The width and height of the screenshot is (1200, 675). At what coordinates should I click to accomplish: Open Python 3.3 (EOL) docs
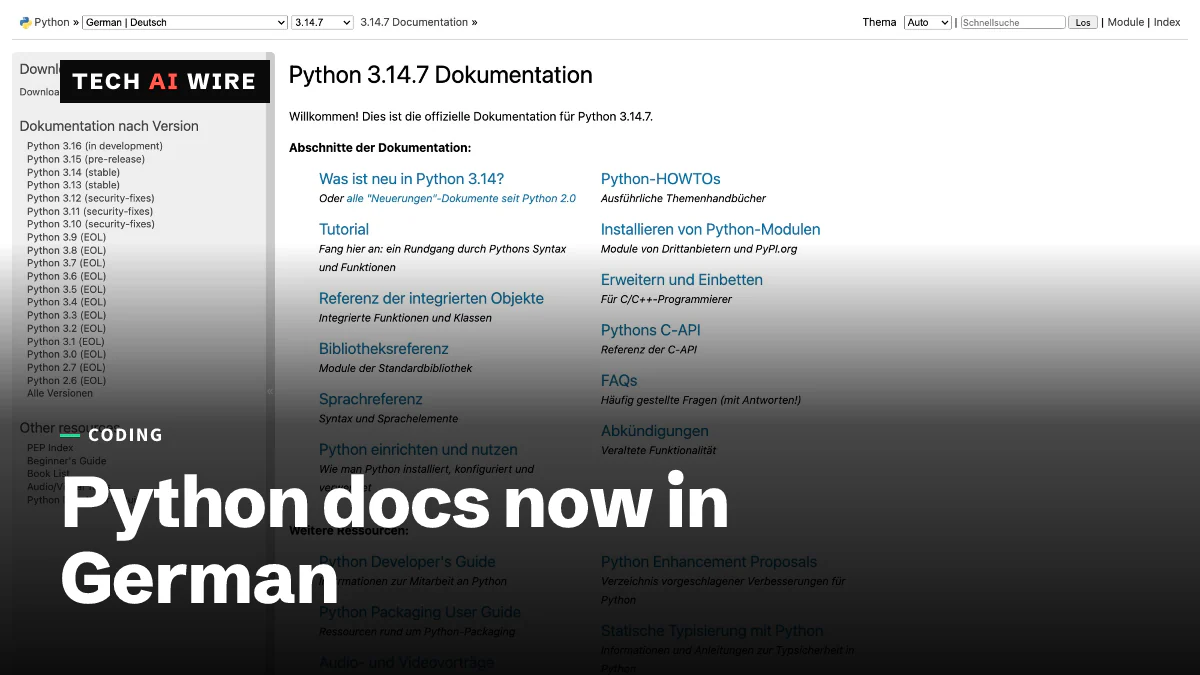coord(66,315)
